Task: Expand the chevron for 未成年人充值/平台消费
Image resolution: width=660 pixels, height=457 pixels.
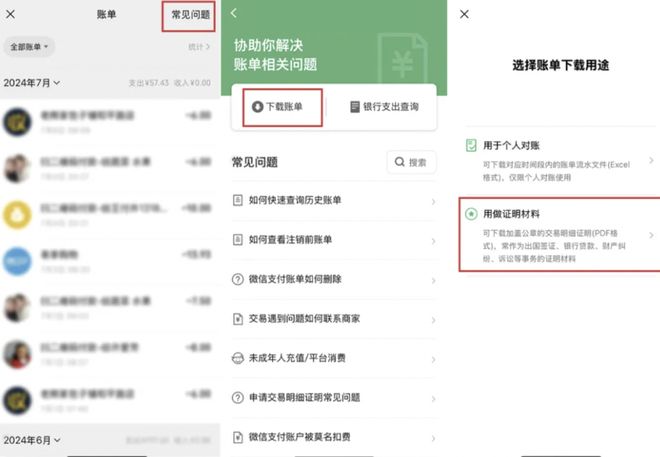Action: 433,360
